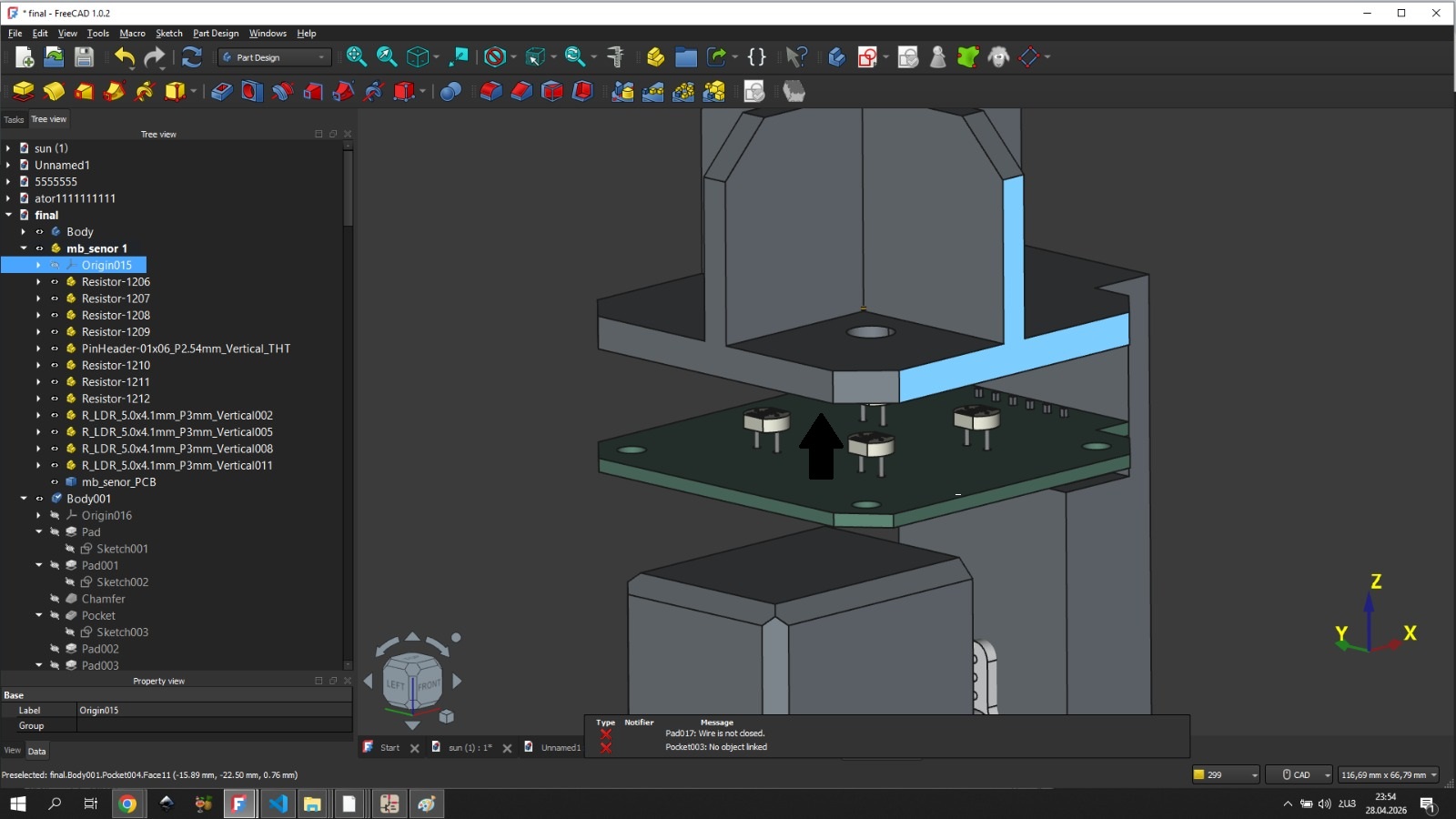The width and height of the screenshot is (1456, 819).
Task: Click the sheep Clone icon
Action: [998, 57]
